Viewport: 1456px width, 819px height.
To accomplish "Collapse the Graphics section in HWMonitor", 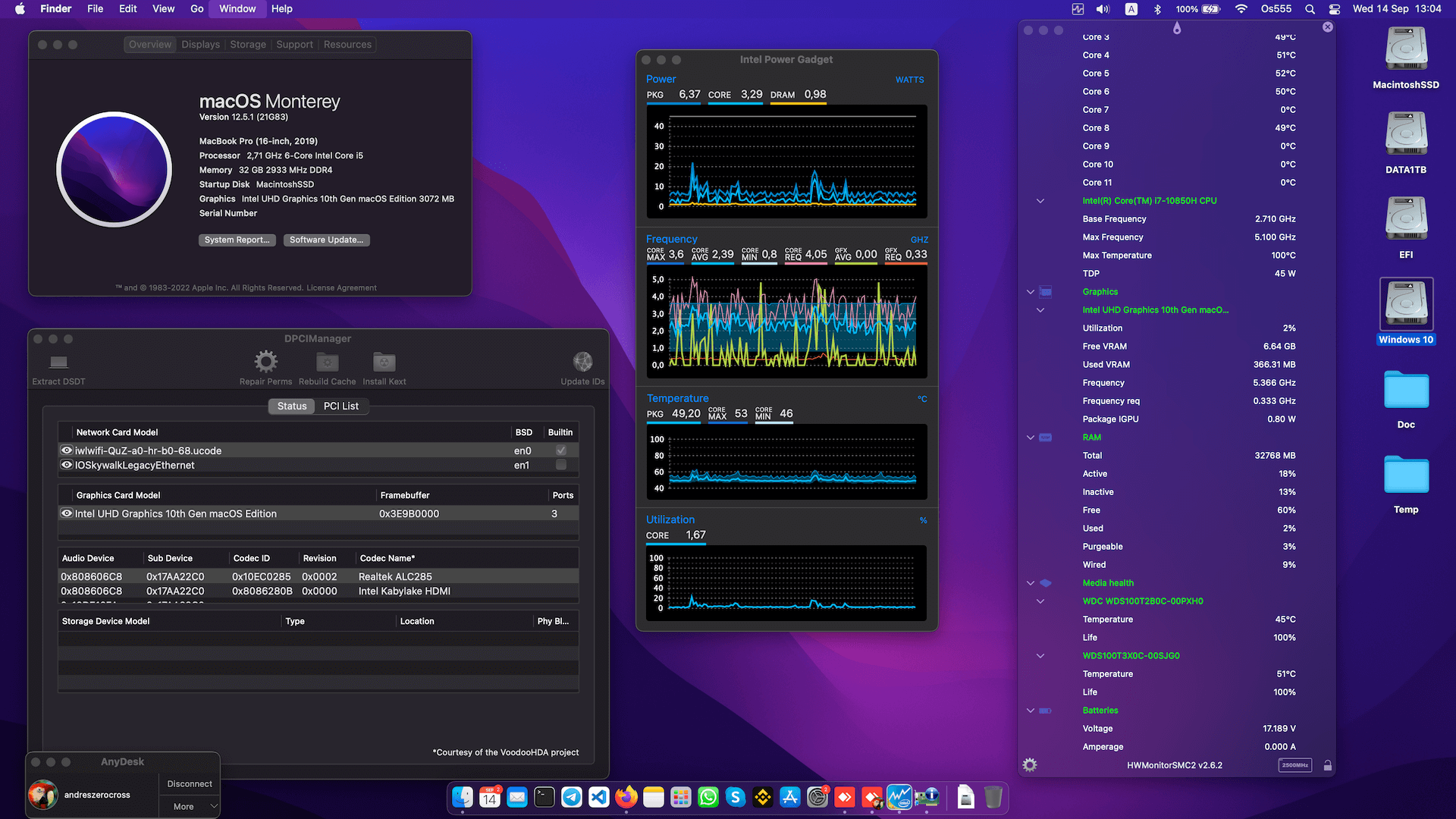I will pos(1031,292).
